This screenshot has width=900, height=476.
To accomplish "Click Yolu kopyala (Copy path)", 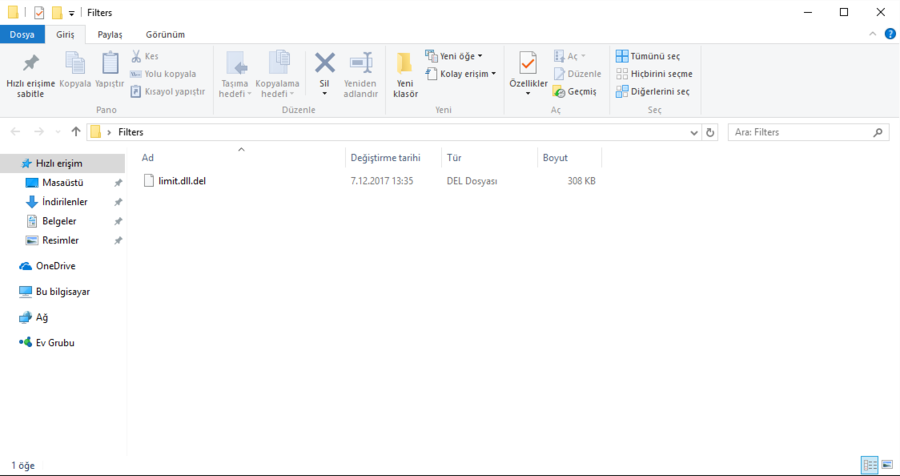I will tap(163, 73).
